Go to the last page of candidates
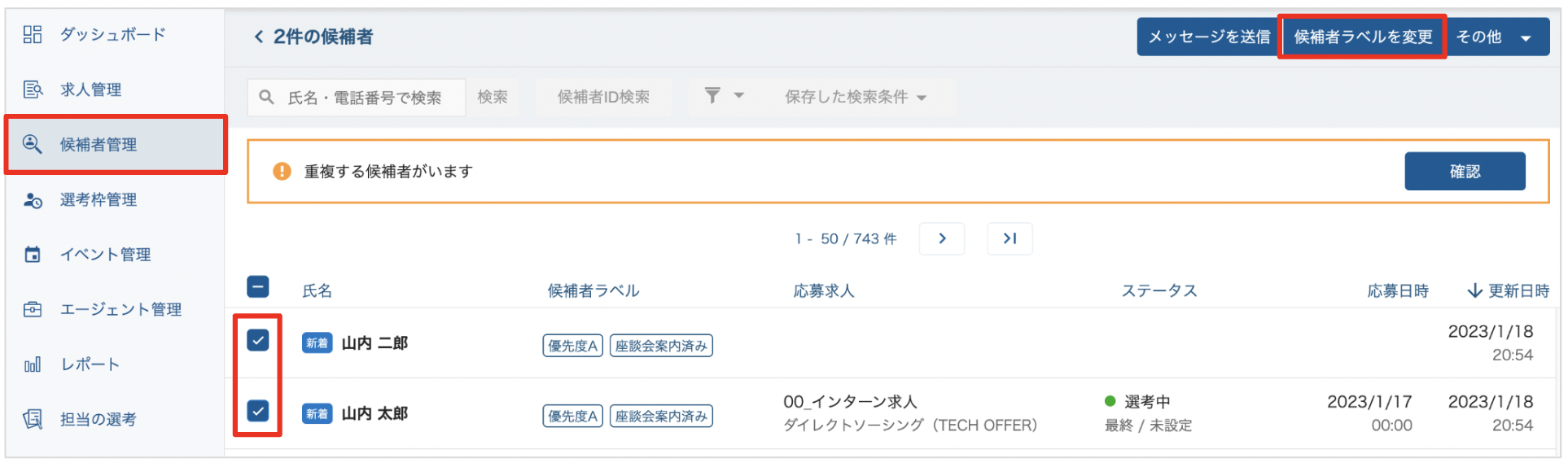 pos(1010,238)
